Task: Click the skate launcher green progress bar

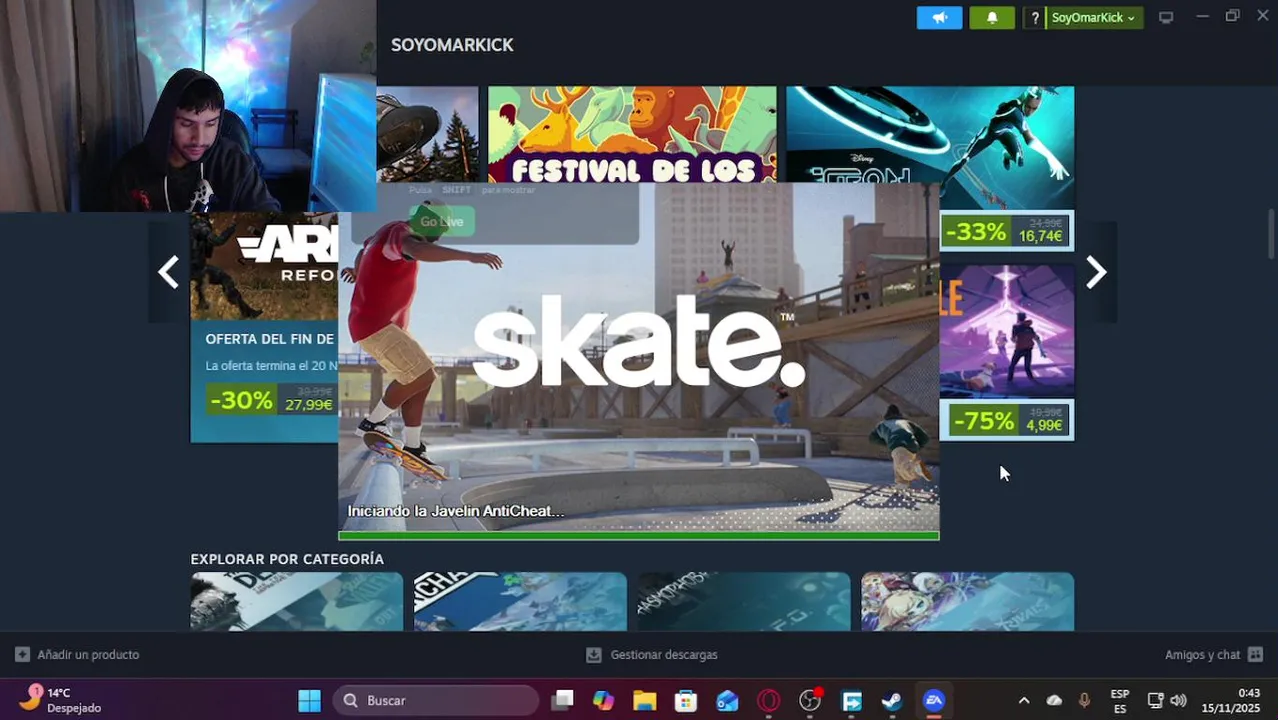Action: [639, 535]
